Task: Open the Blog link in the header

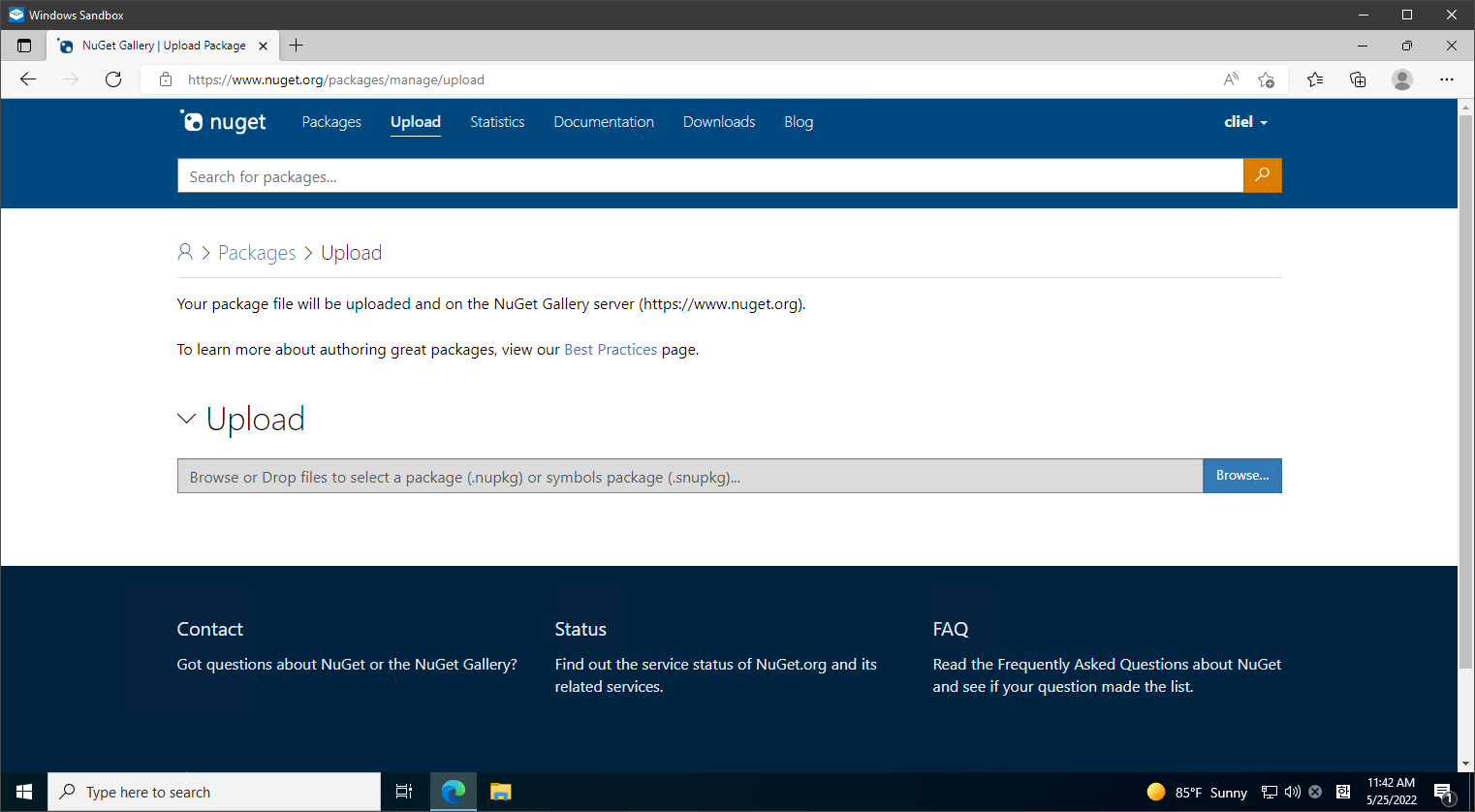Action: pos(799,121)
